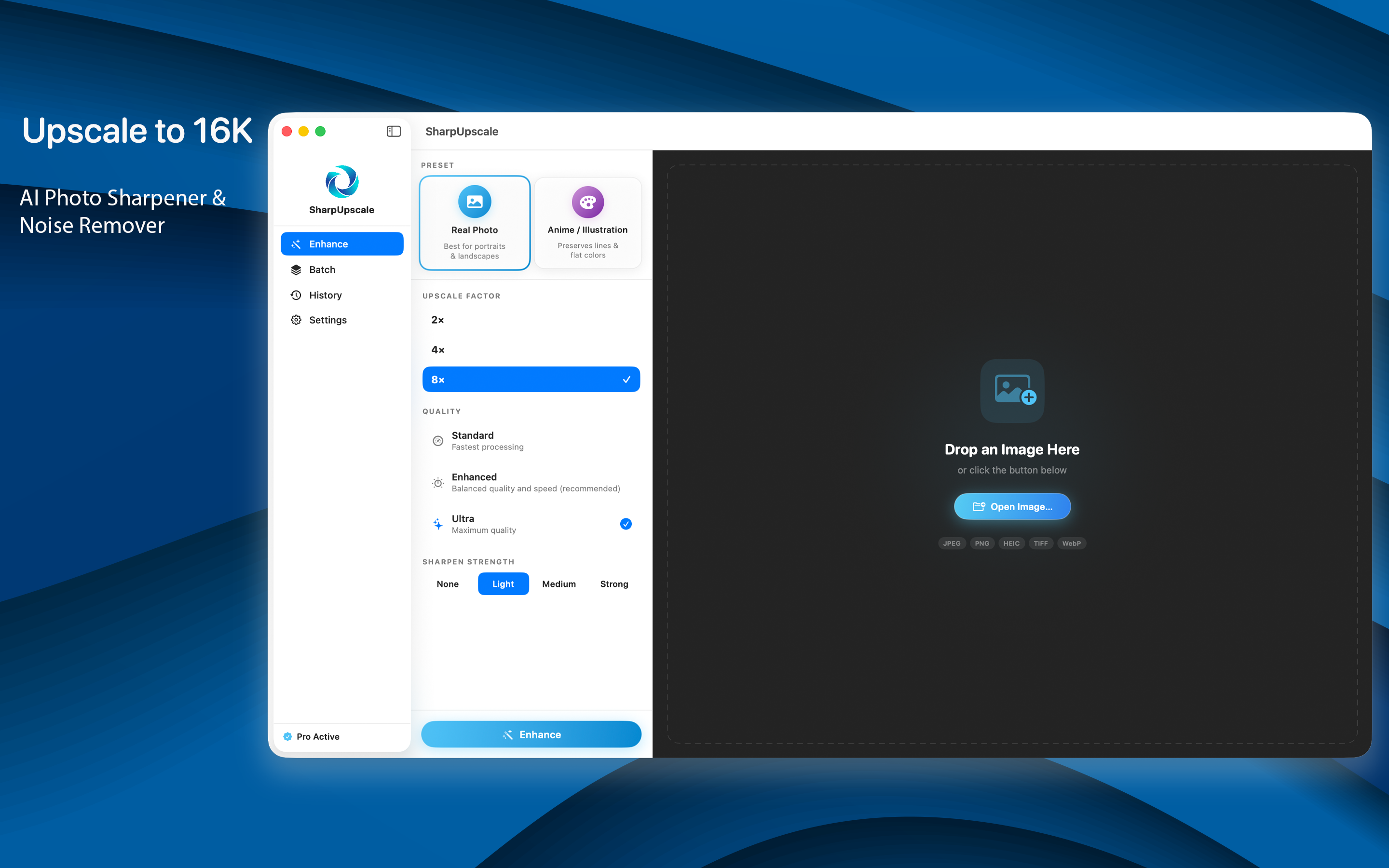
Task: Set sharpen strength to Strong
Action: click(613, 584)
